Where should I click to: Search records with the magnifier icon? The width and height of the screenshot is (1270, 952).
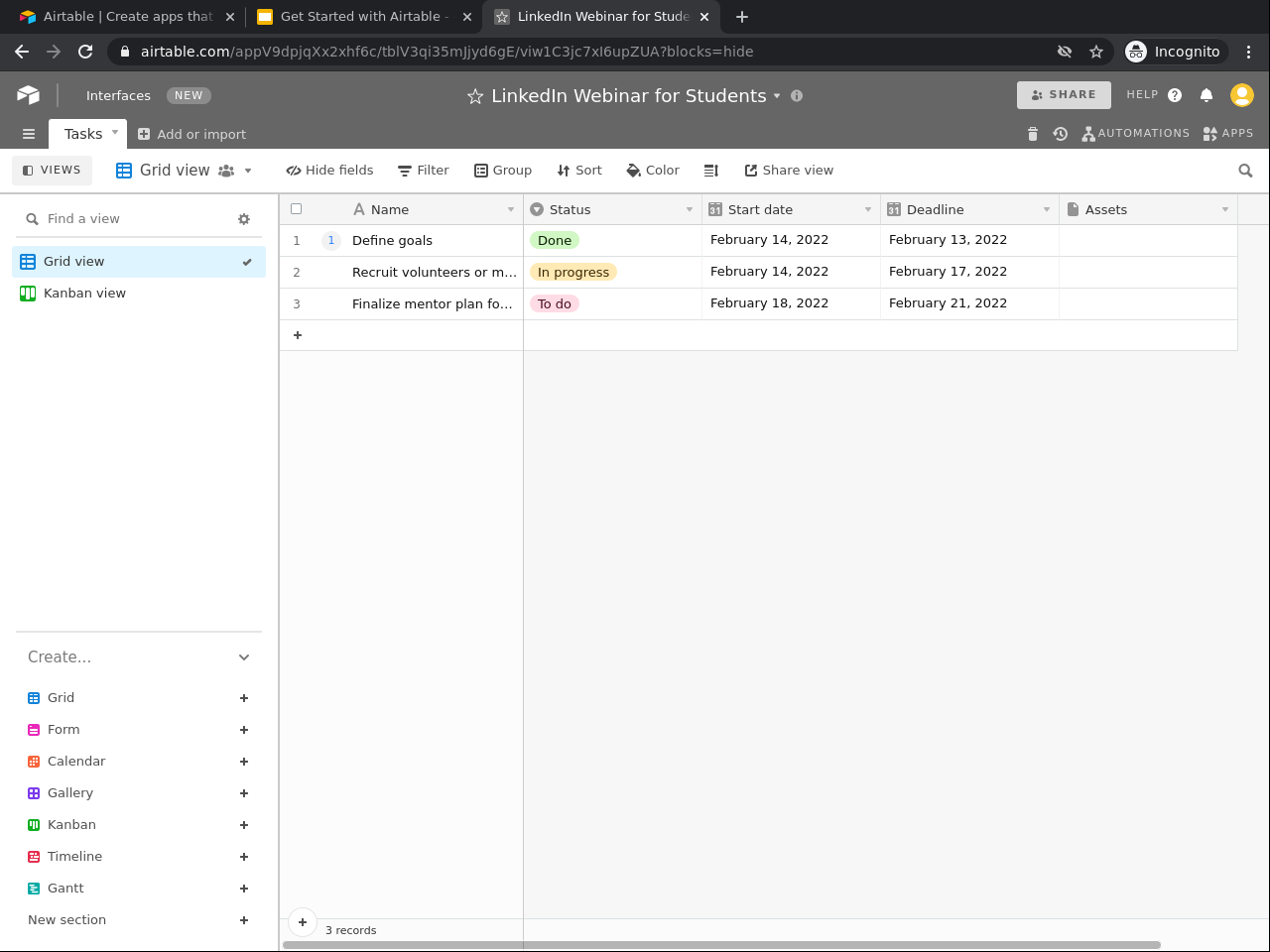coord(1245,171)
